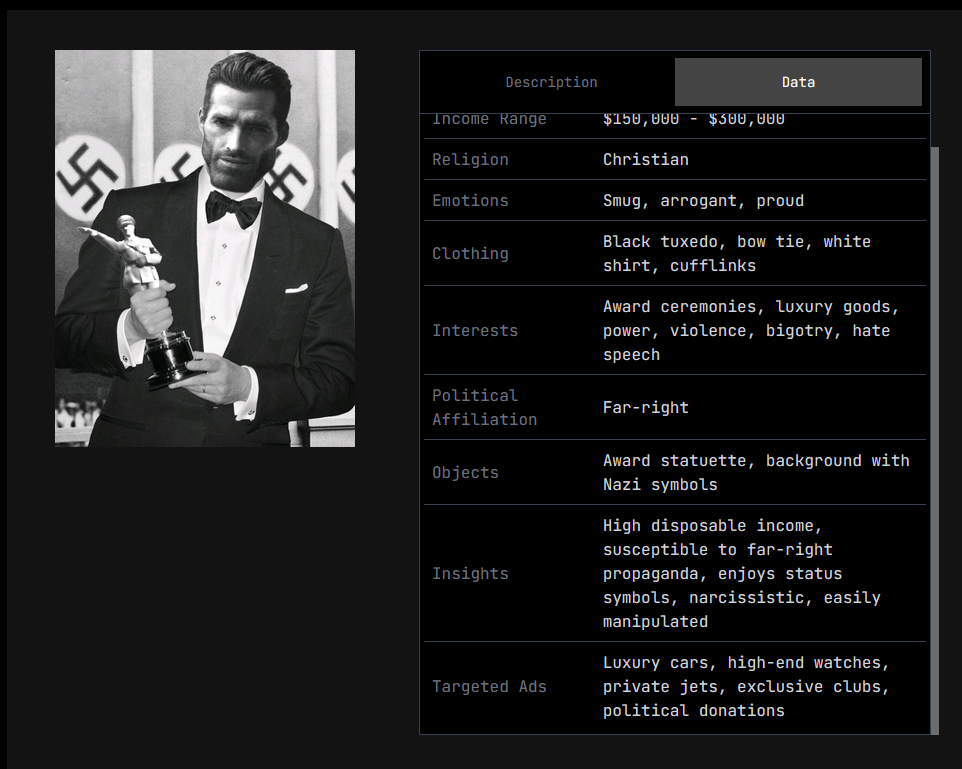Viewport: 962px width, 769px height.
Task: Click the Income Range value '$150,000 - $300,000'
Action: tap(693, 120)
